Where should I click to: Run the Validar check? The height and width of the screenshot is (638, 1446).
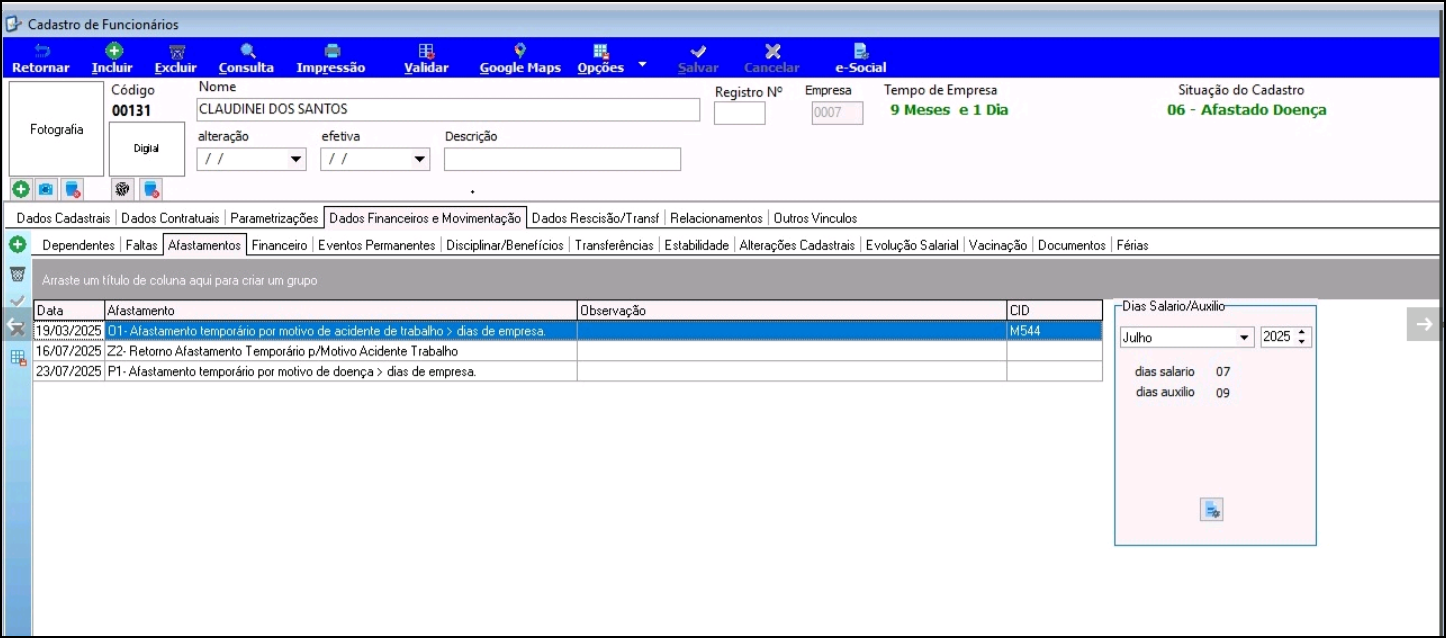pos(426,59)
